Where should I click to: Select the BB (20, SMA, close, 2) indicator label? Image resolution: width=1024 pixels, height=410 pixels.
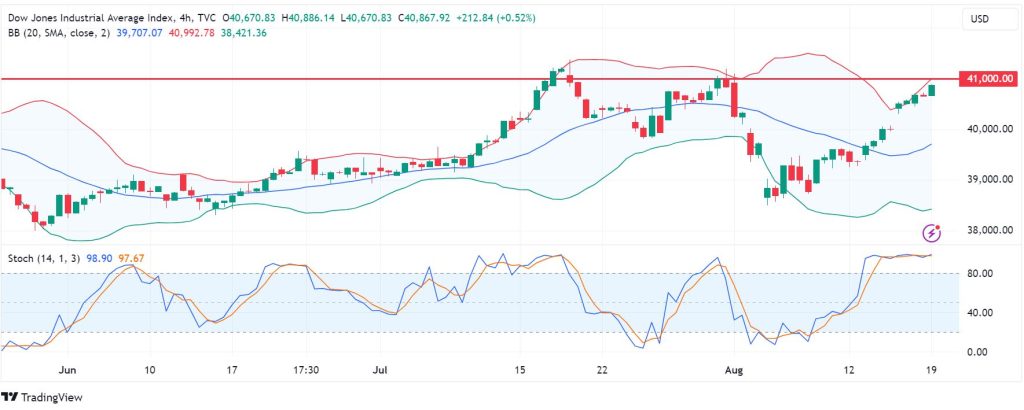57,33
